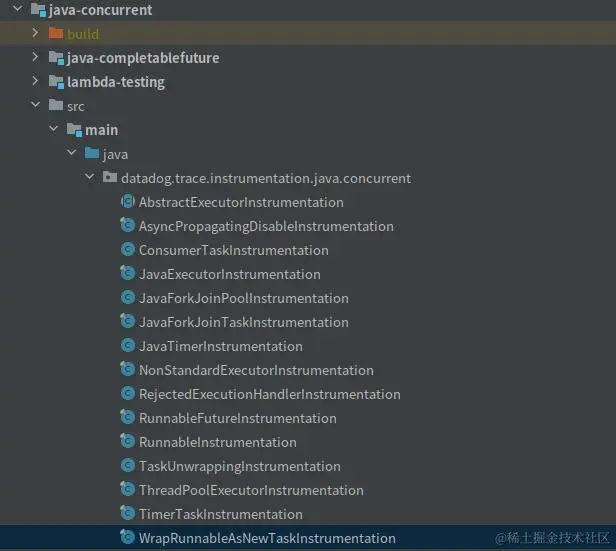Expand the lambda-testing module
The image size is (616, 551).
point(35,81)
